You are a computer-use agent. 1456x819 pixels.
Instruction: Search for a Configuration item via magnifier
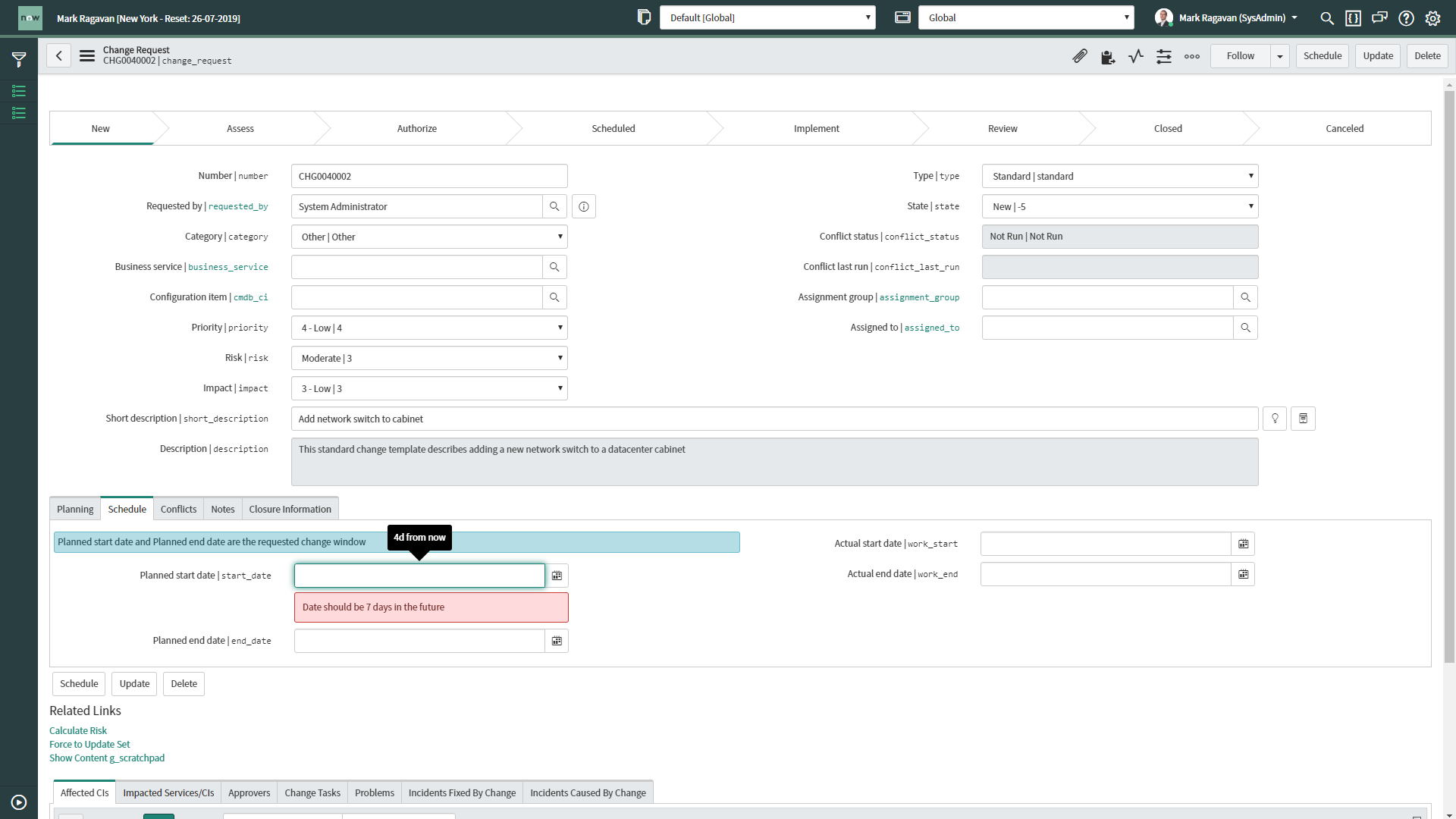click(554, 297)
